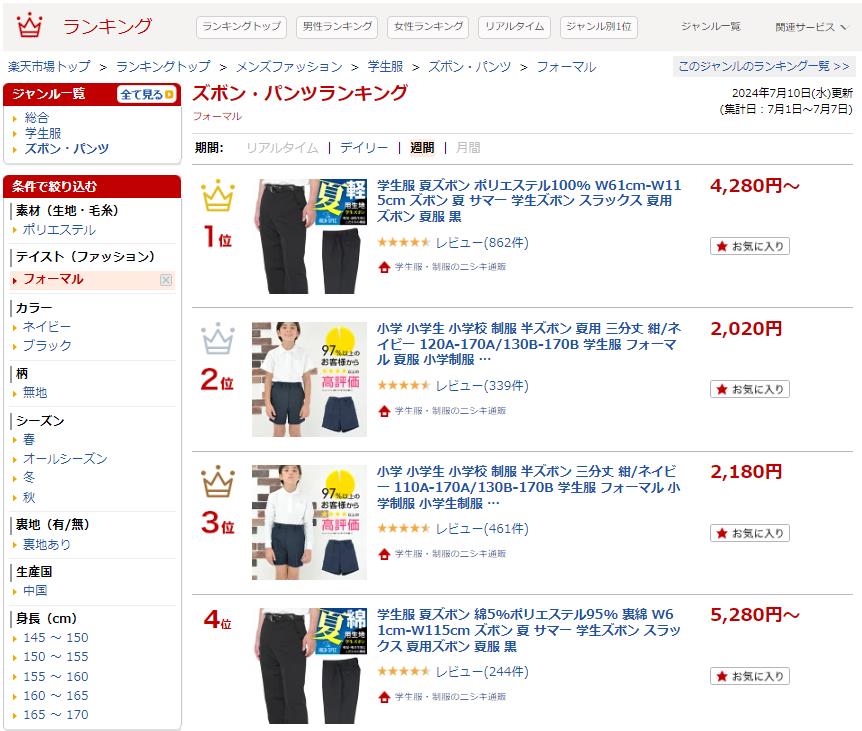Expand the 関連サービス dropdown
The width and height of the screenshot is (862, 731).
click(x=810, y=27)
